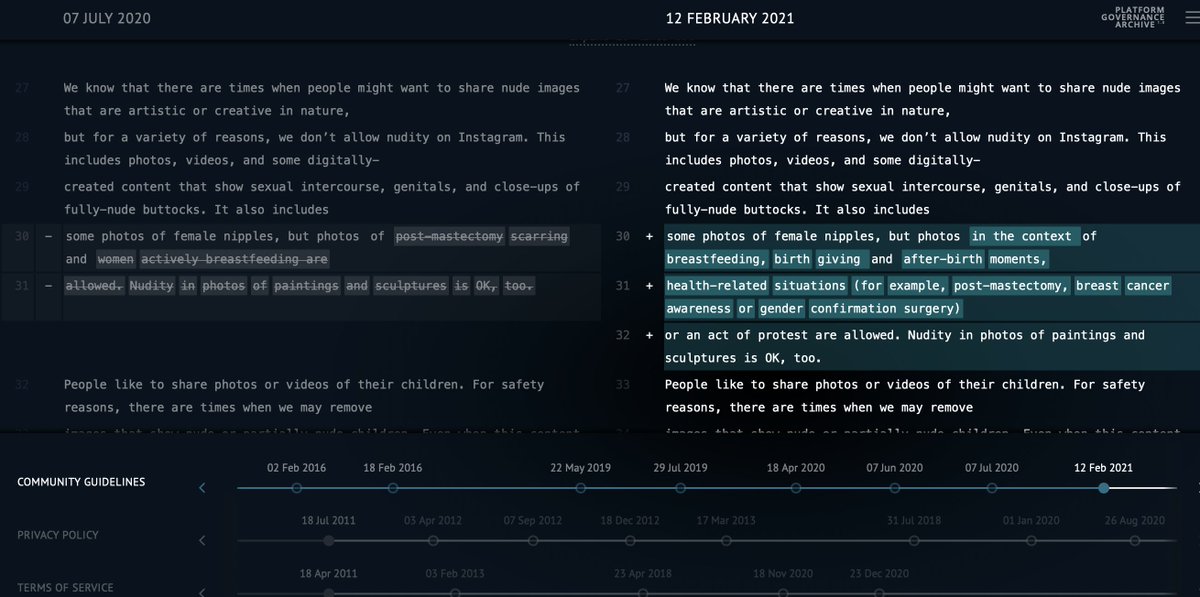Select 07 Jul 2020 Community Guidelines marker
The width and height of the screenshot is (1200, 597).
(992, 488)
